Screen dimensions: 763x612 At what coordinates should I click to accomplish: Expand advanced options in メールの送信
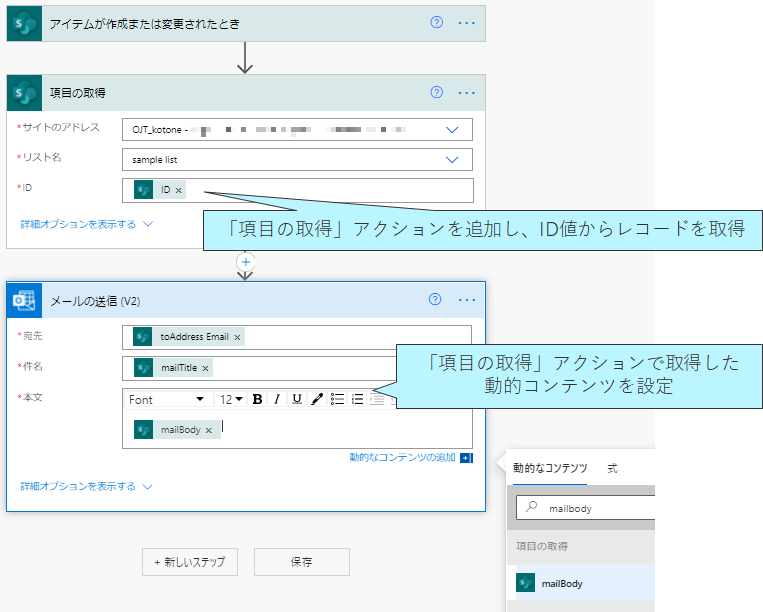click(x=87, y=486)
